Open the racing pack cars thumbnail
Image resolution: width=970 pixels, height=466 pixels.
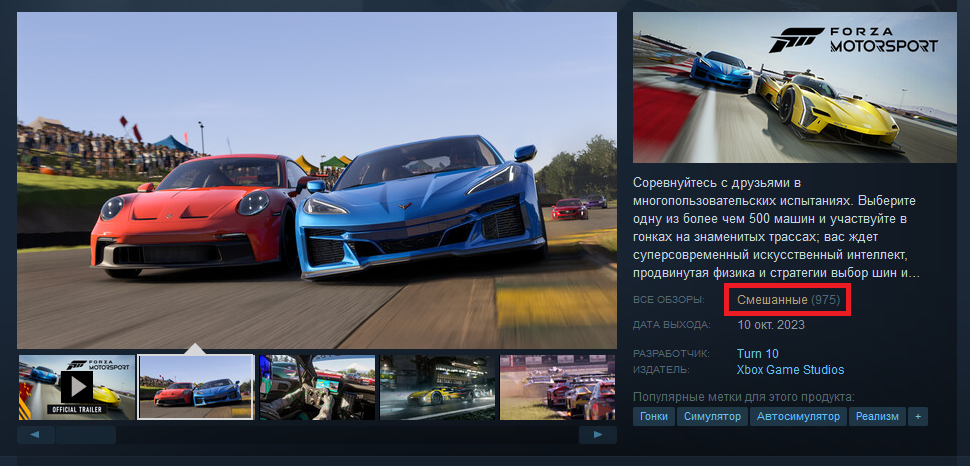tap(557, 387)
